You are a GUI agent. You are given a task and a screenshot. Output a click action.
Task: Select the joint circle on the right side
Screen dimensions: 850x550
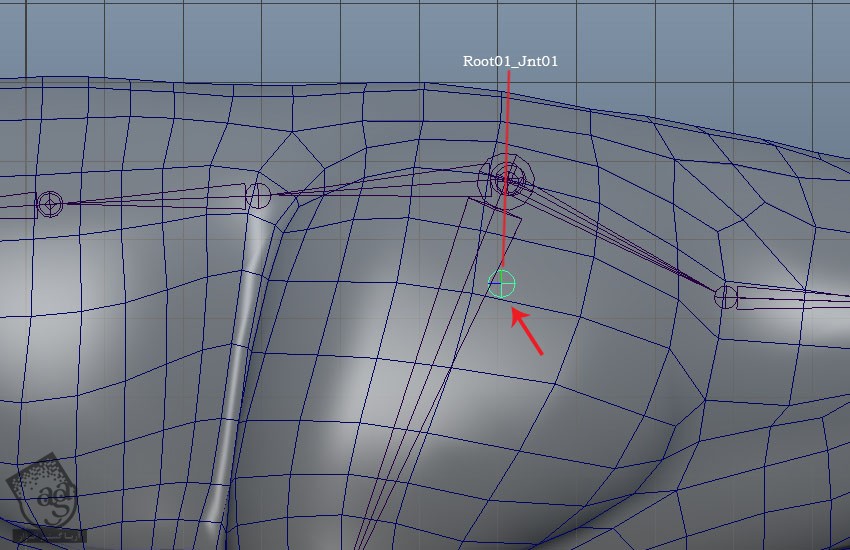click(x=726, y=296)
